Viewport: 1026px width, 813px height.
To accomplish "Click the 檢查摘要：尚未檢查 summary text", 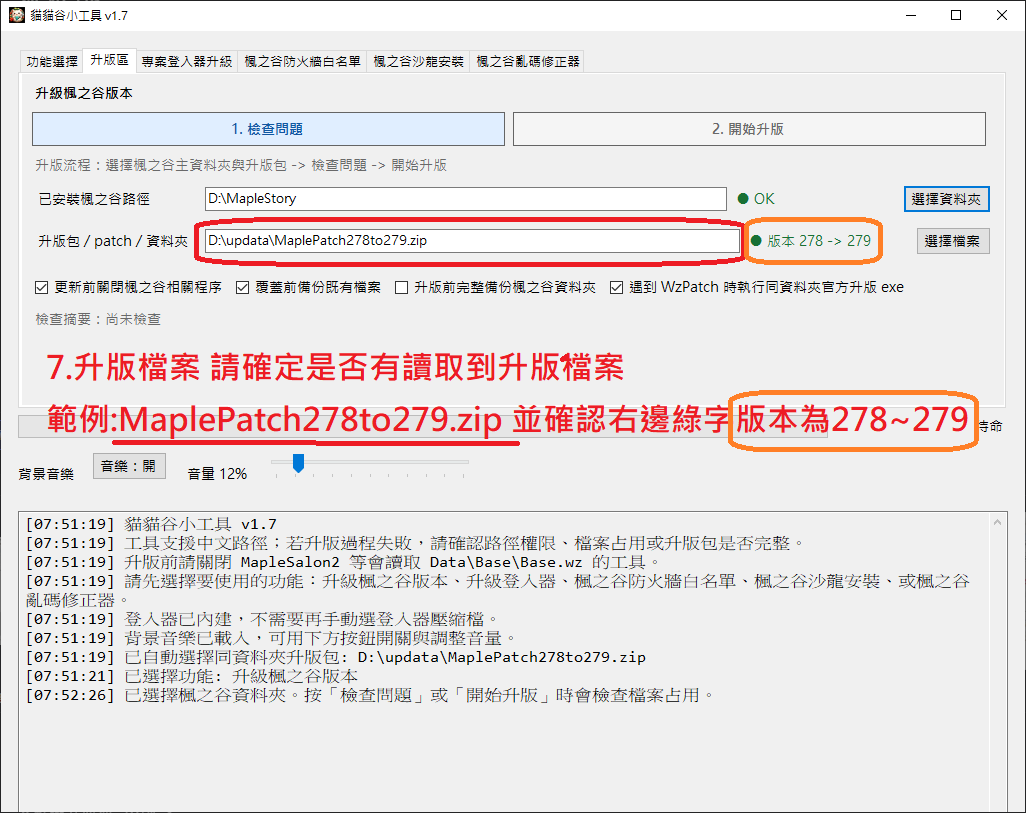I will pos(98,319).
